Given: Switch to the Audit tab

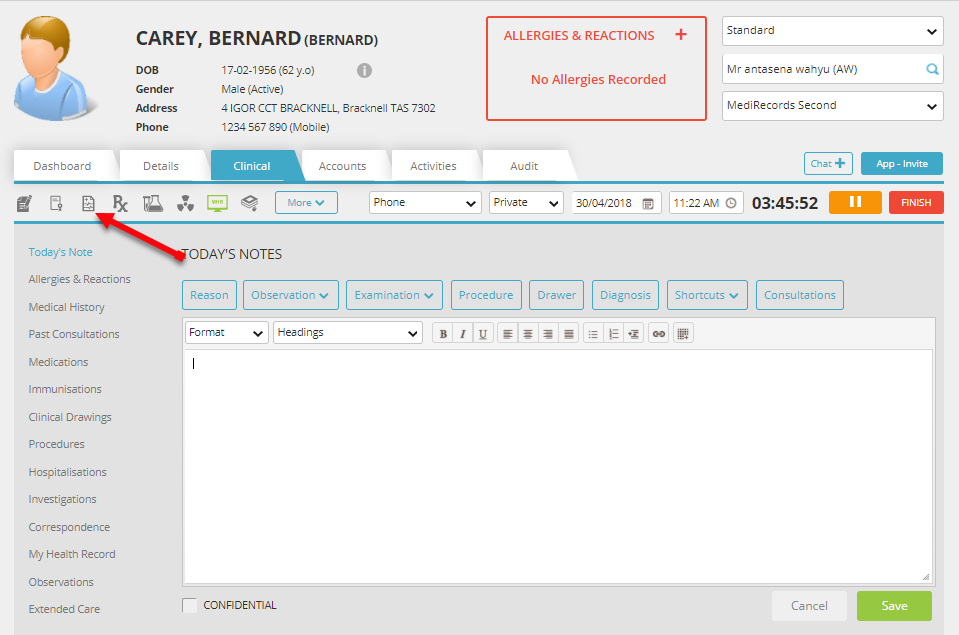Looking at the screenshot, I should [x=524, y=166].
